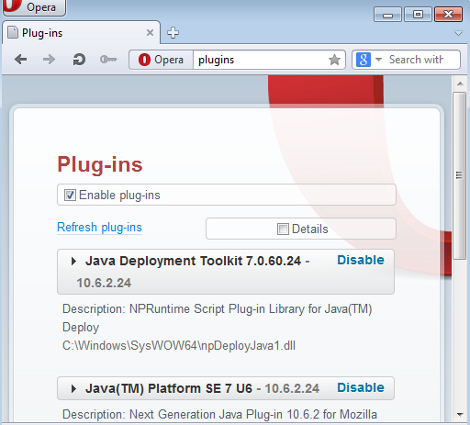
Task: Close the Plug-ins tab
Action: (150, 33)
